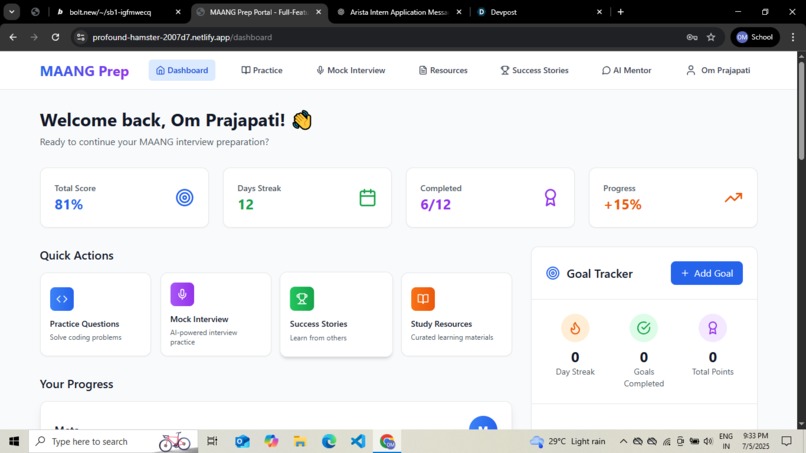Click the green trophy icon
This screenshot has width=806, height=453.
click(302, 299)
